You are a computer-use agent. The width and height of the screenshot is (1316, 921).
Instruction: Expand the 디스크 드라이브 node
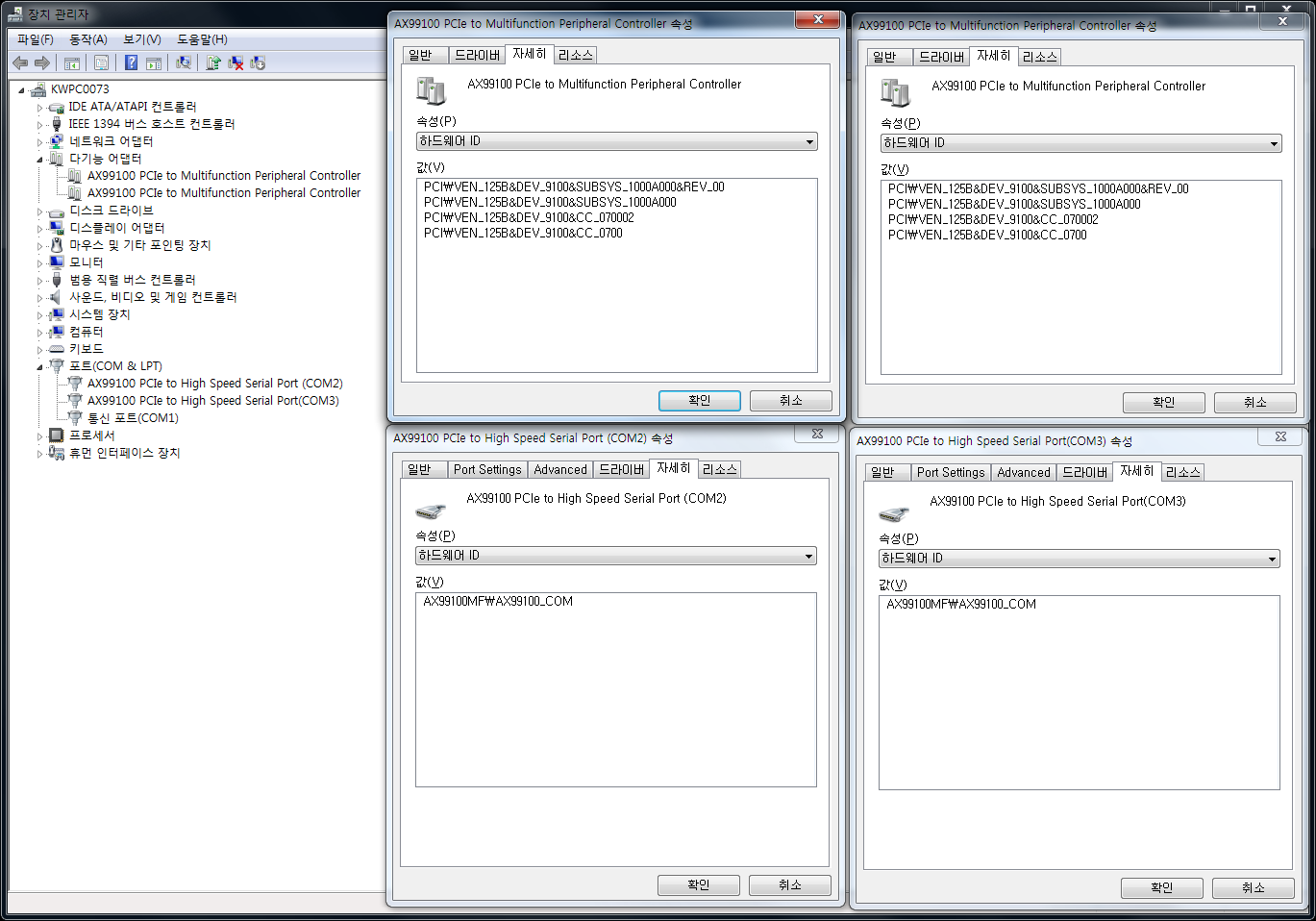coord(40,212)
